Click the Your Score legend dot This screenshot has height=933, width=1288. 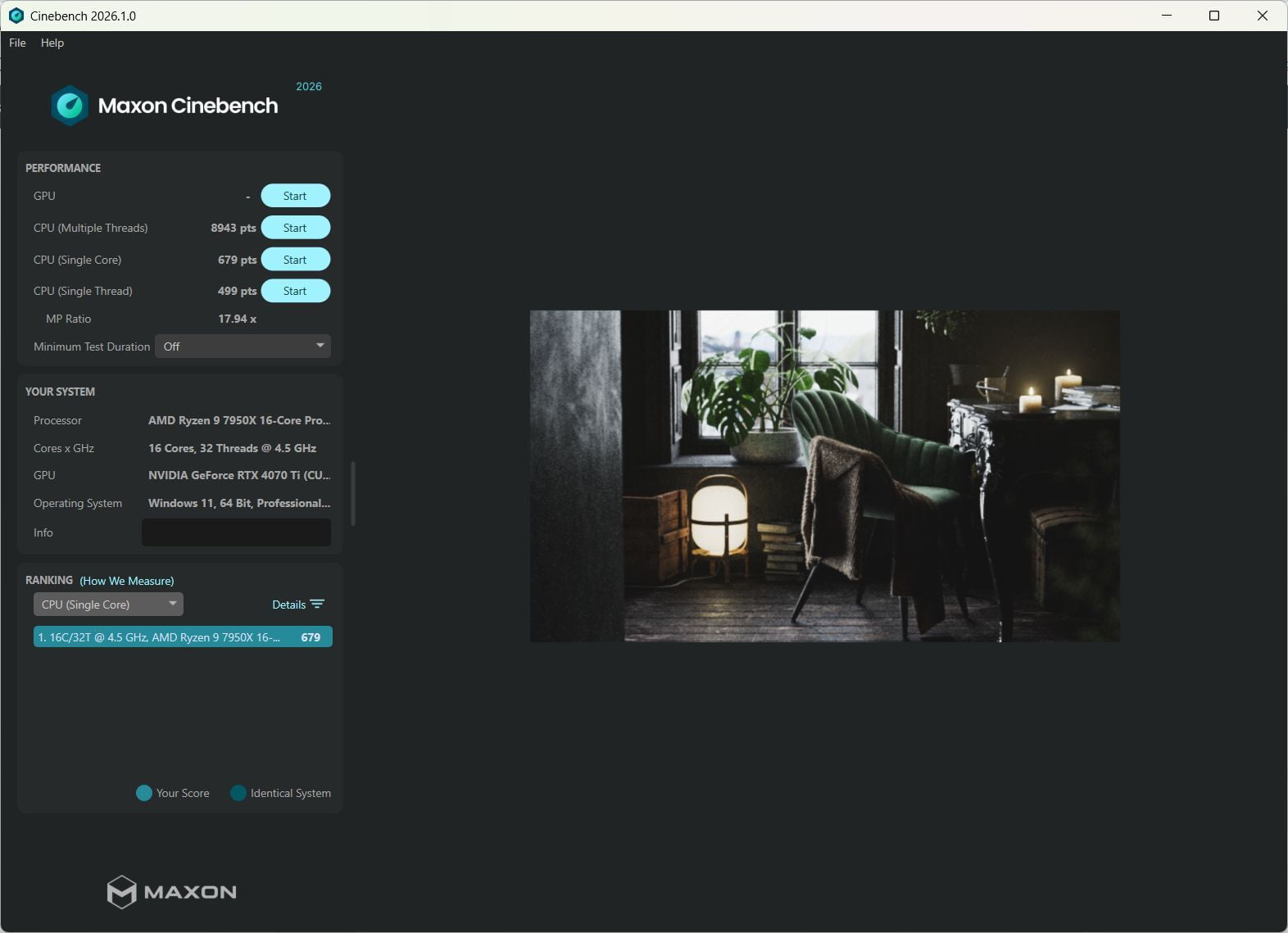pyautogui.click(x=143, y=793)
